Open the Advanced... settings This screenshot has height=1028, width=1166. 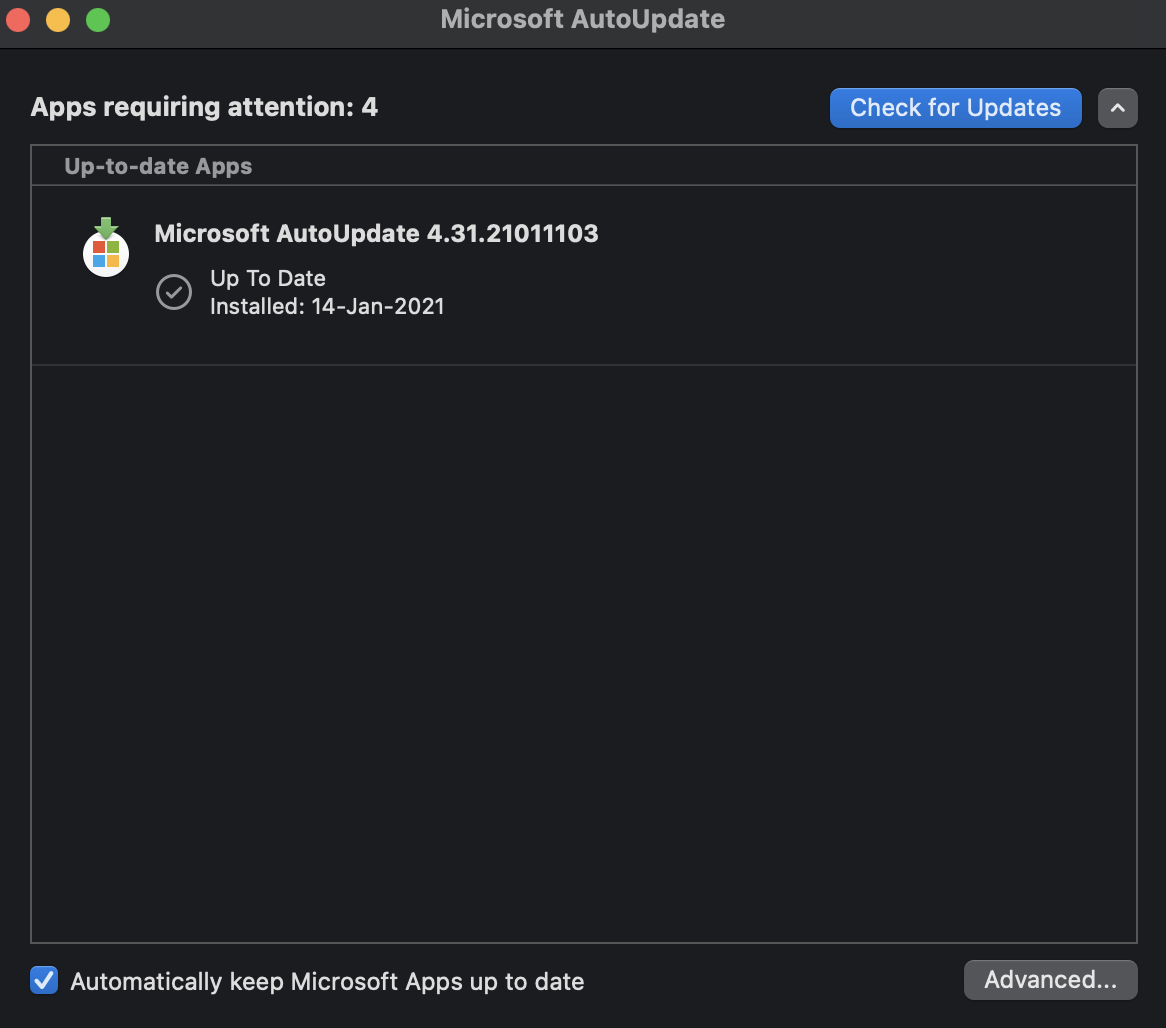coord(1051,980)
